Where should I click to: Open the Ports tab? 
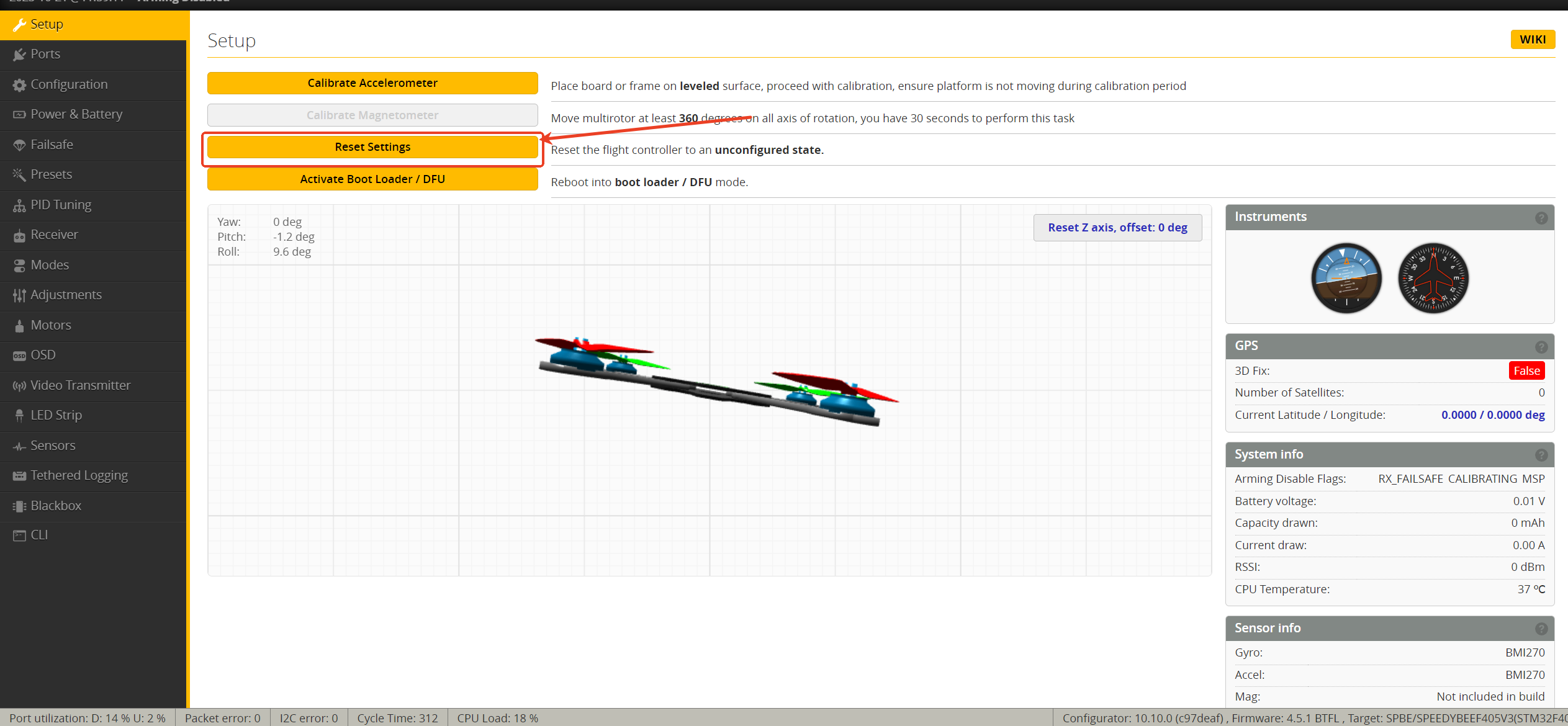[45, 54]
